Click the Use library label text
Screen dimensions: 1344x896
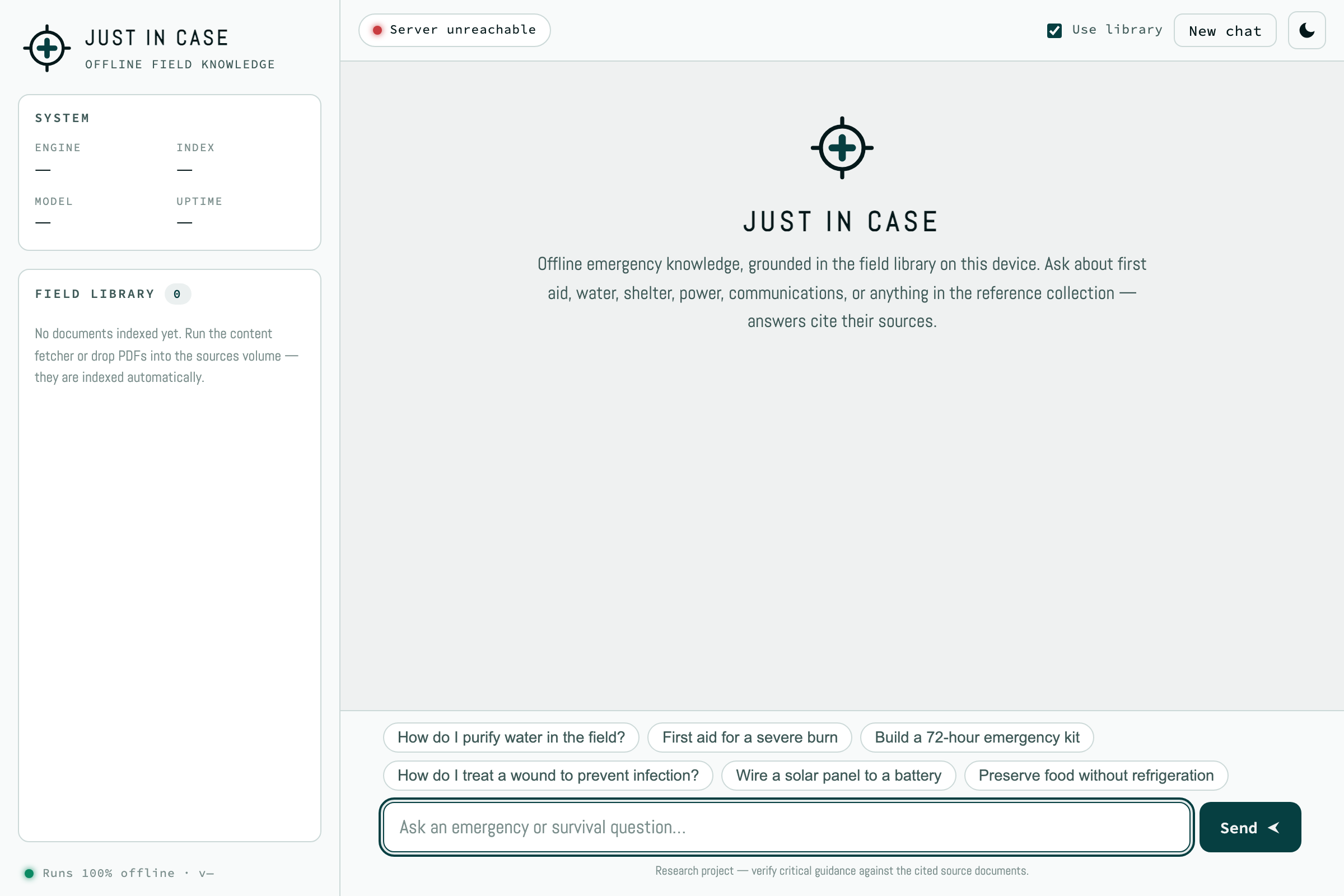[x=1117, y=30]
